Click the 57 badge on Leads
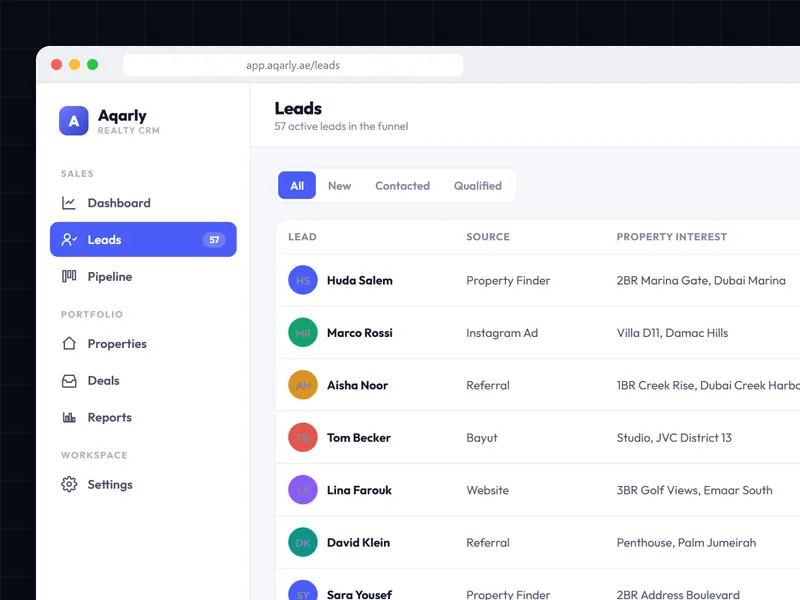Image resolution: width=800 pixels, height=600 pixels. point(214,240)
